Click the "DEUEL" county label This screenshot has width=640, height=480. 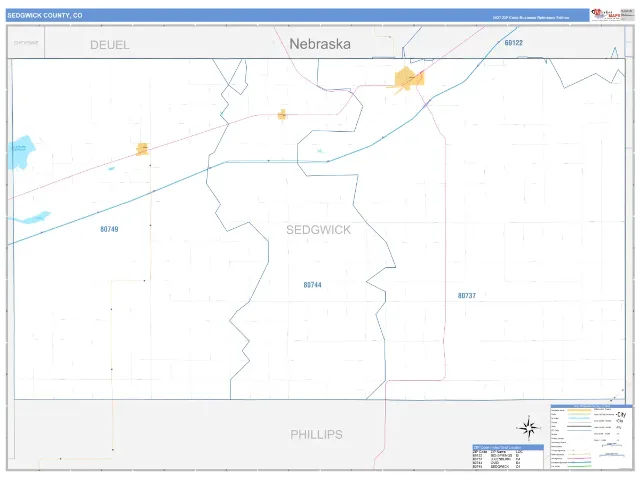tap(110, 45)
